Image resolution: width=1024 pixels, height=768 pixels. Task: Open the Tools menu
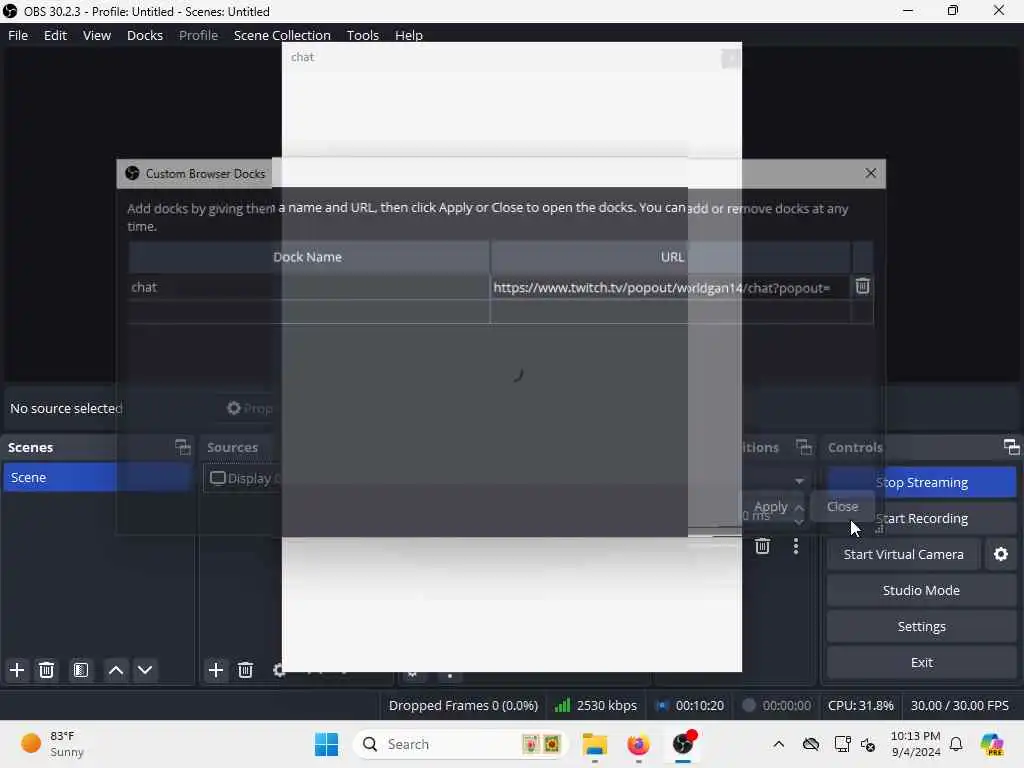click(x=362, y=35)
